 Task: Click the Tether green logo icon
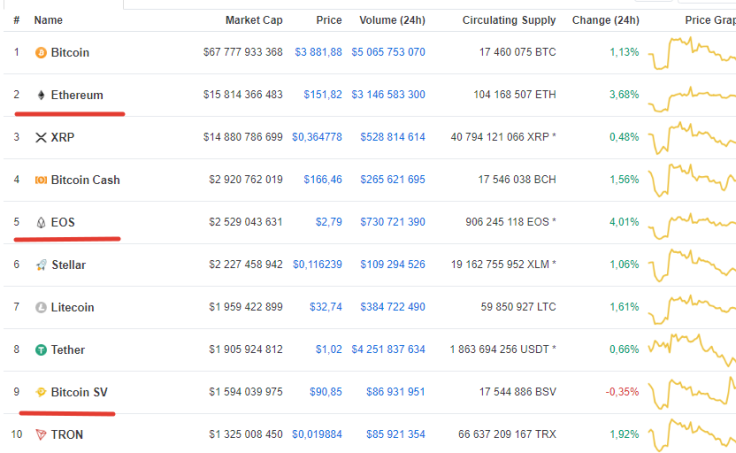coord(41,350)
